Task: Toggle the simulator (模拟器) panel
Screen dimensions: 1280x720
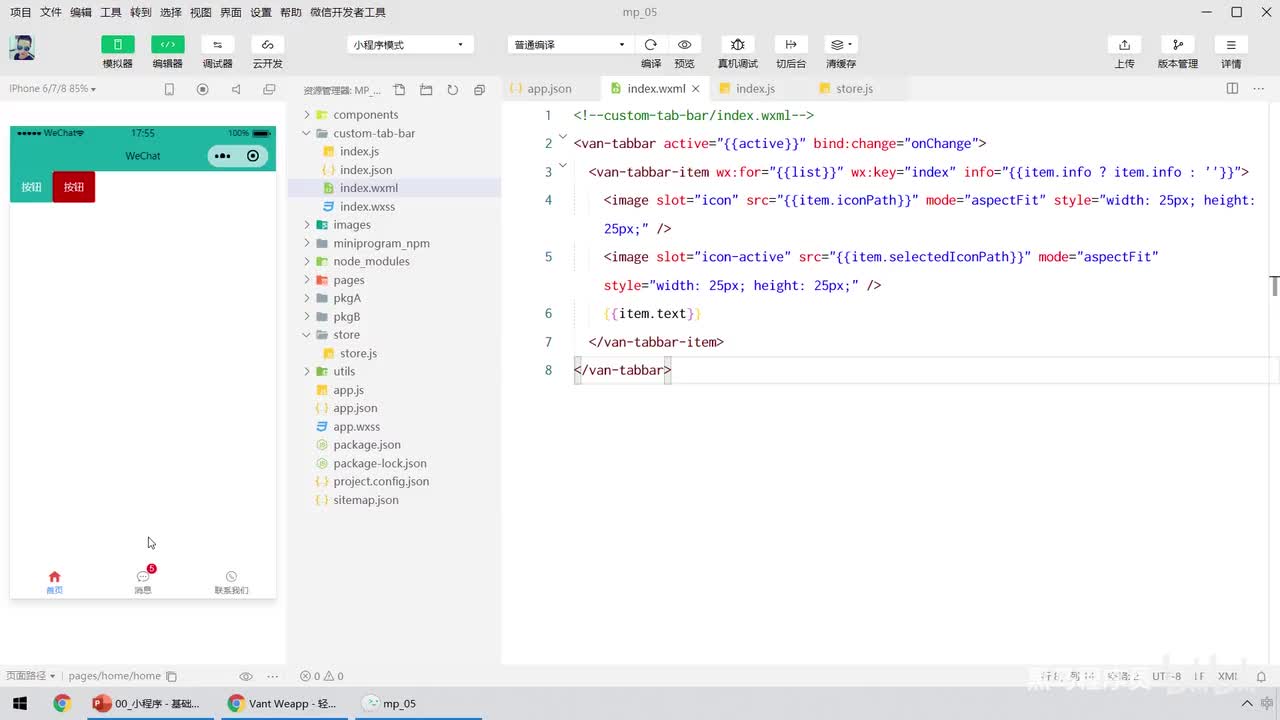Action: point(117,45)
